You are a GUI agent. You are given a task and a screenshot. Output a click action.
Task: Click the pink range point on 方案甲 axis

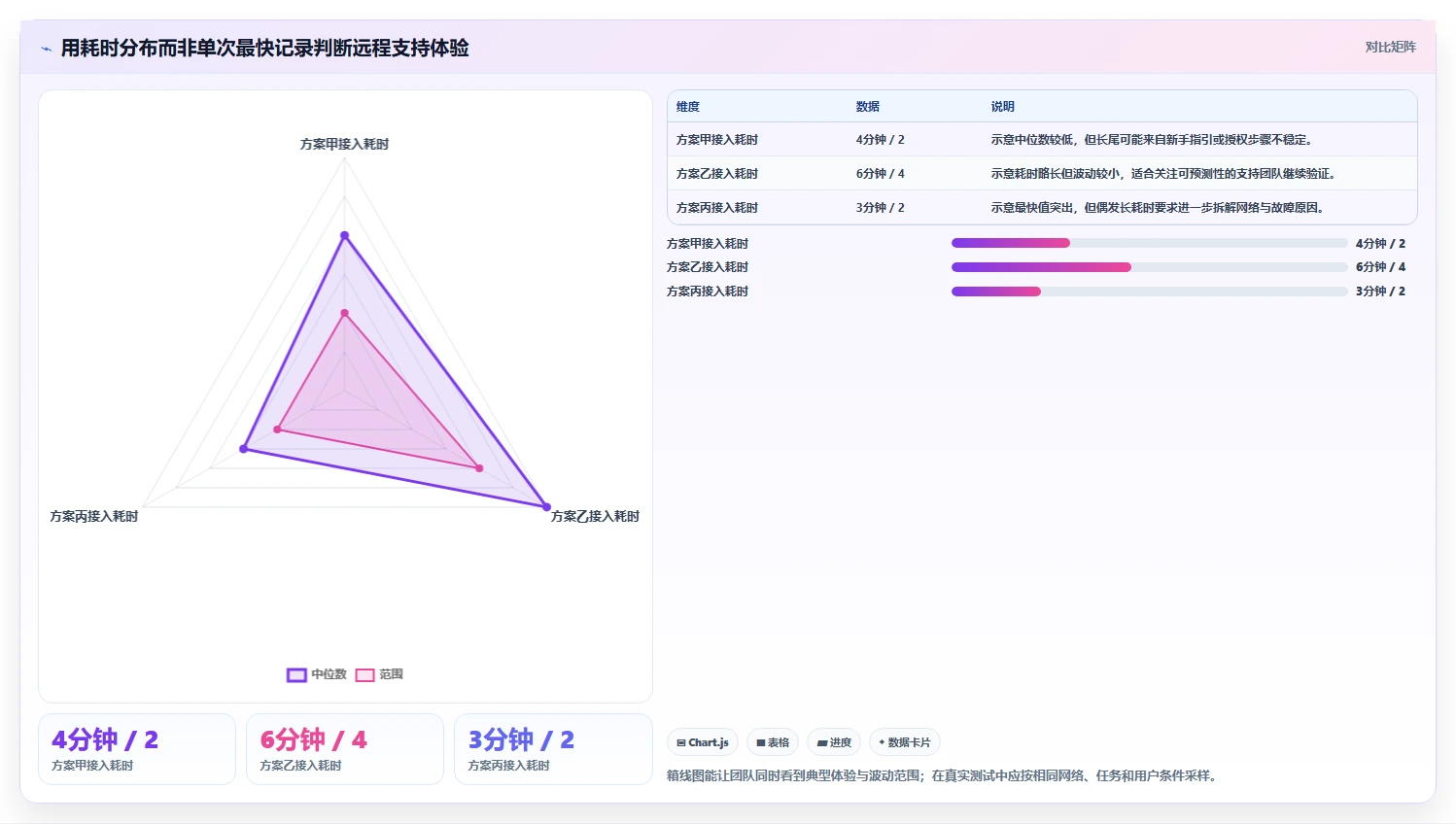point(344,313)
